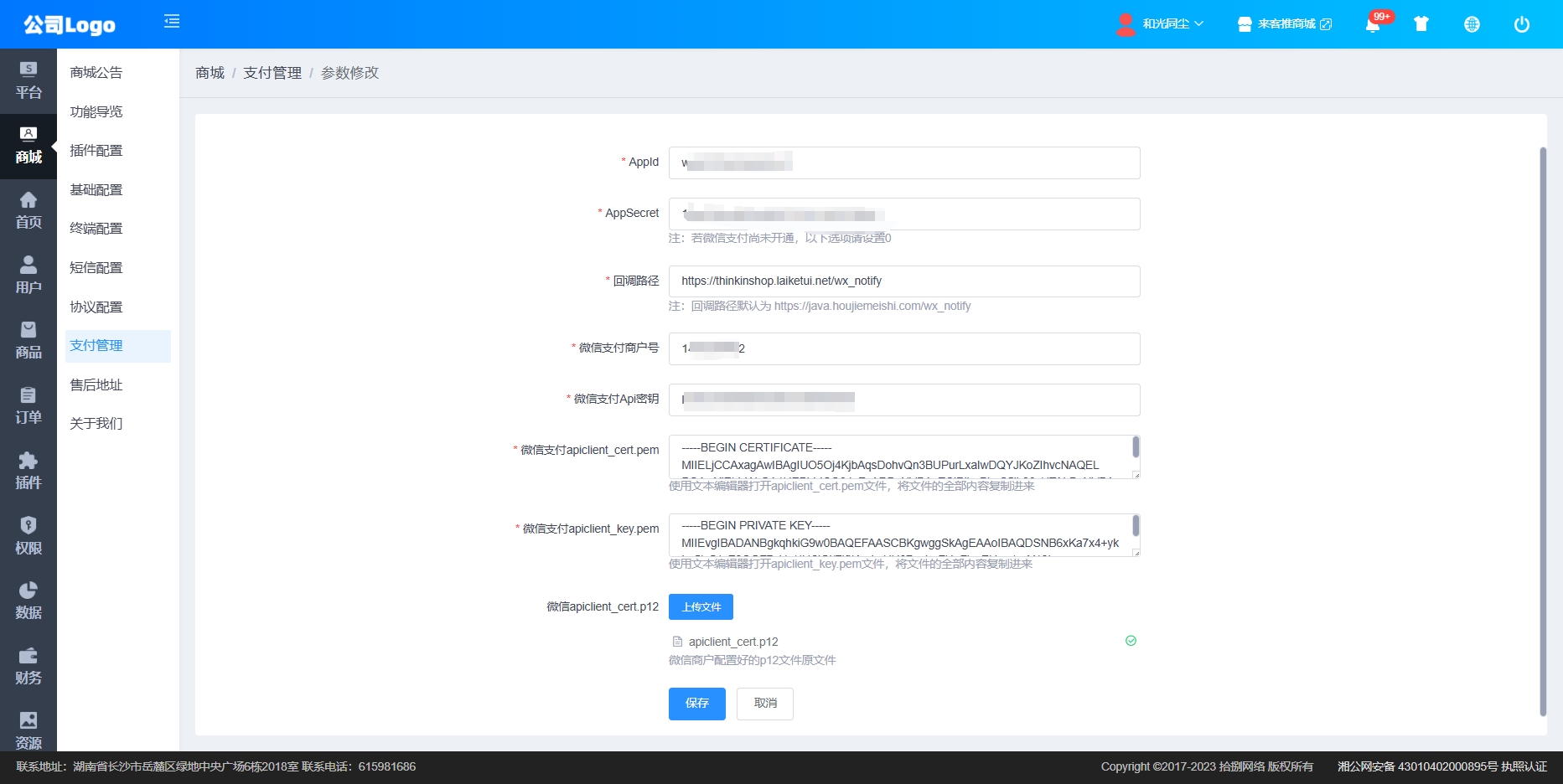Click the 保存 save button

696,704
